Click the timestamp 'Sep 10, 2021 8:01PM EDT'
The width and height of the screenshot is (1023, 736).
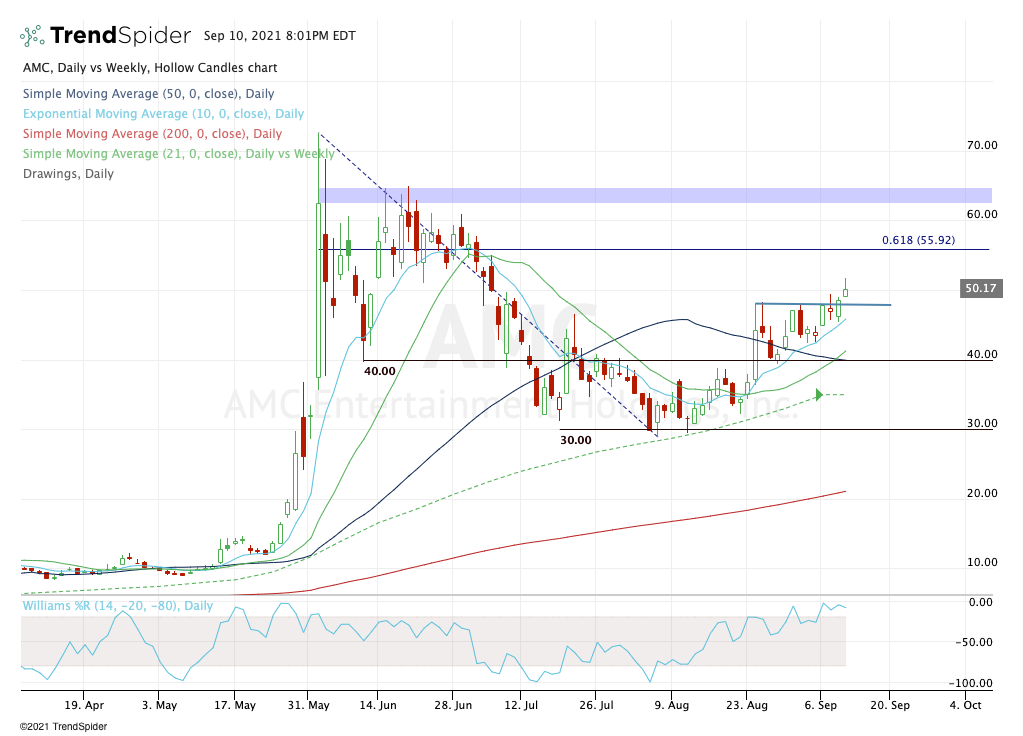279,36
